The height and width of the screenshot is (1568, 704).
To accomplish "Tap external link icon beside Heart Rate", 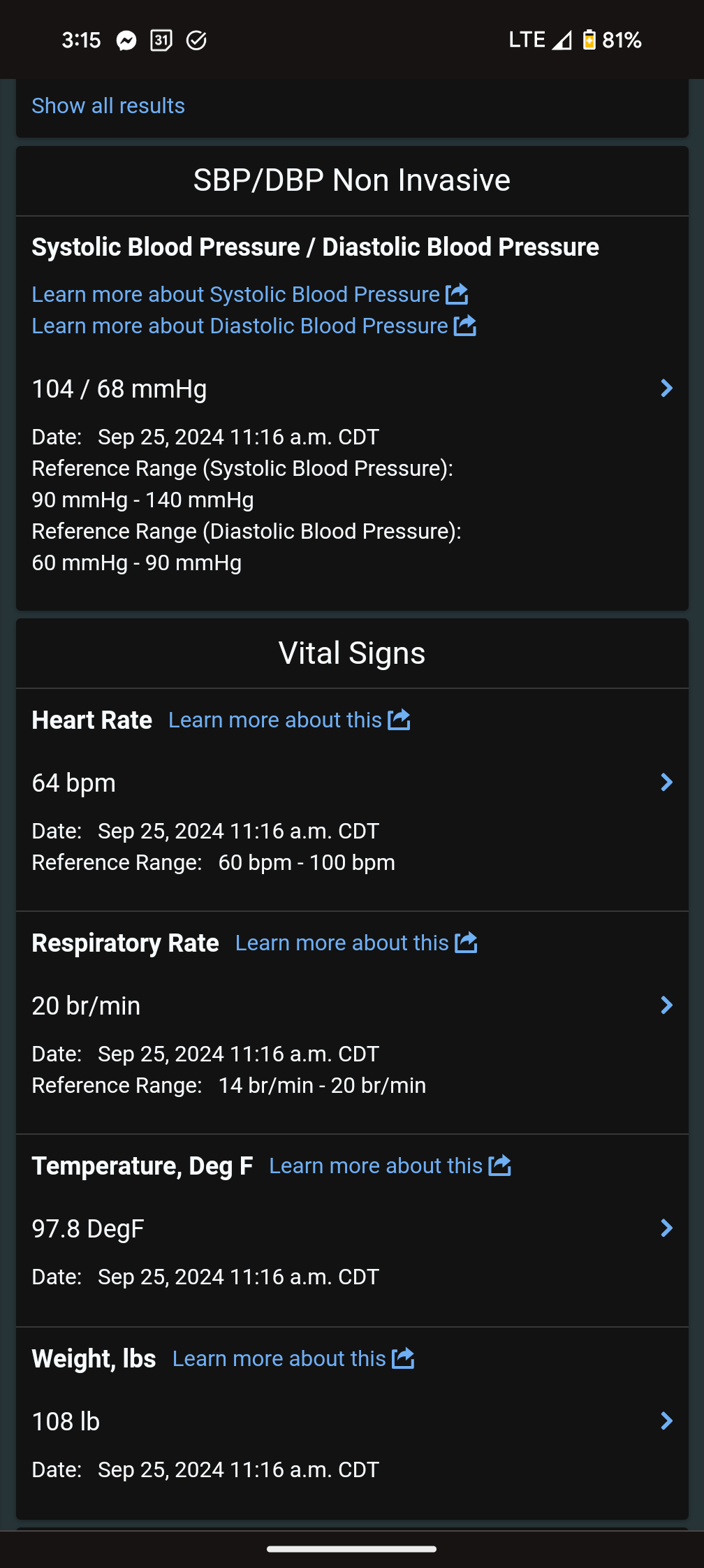I will (399, 720).
